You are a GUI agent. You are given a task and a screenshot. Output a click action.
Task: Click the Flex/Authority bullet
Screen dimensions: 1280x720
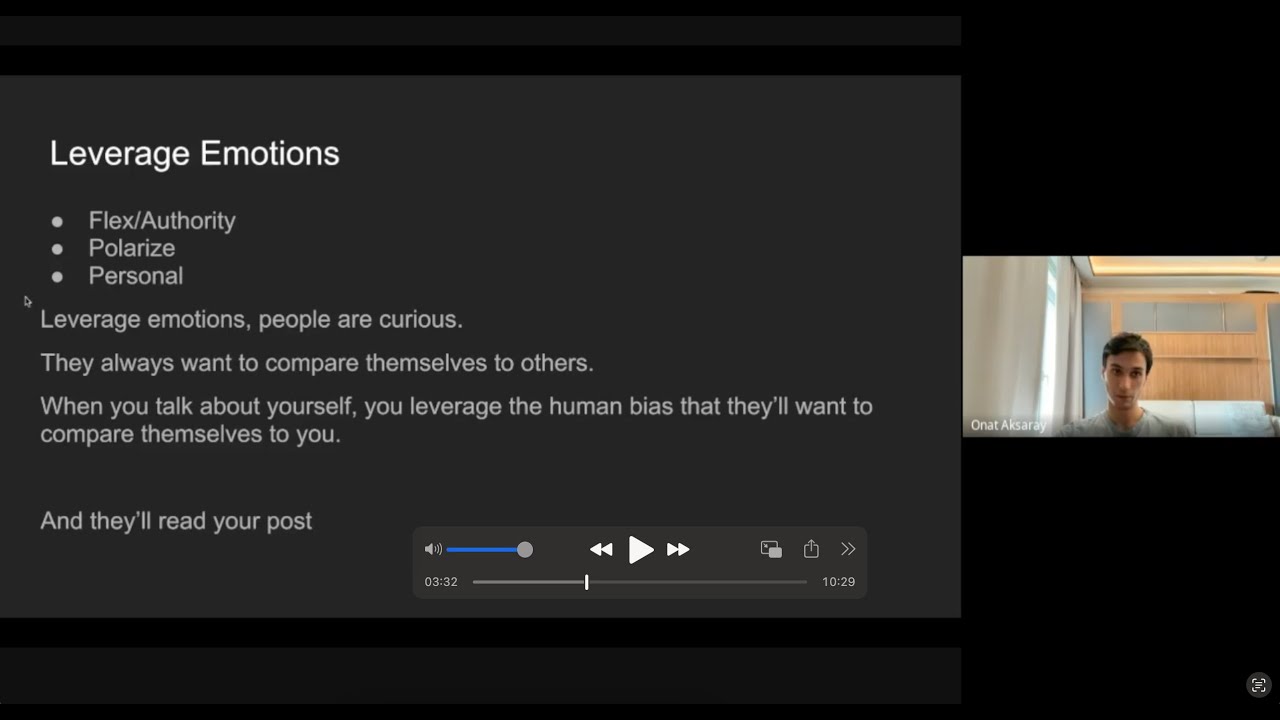(162, 220)
